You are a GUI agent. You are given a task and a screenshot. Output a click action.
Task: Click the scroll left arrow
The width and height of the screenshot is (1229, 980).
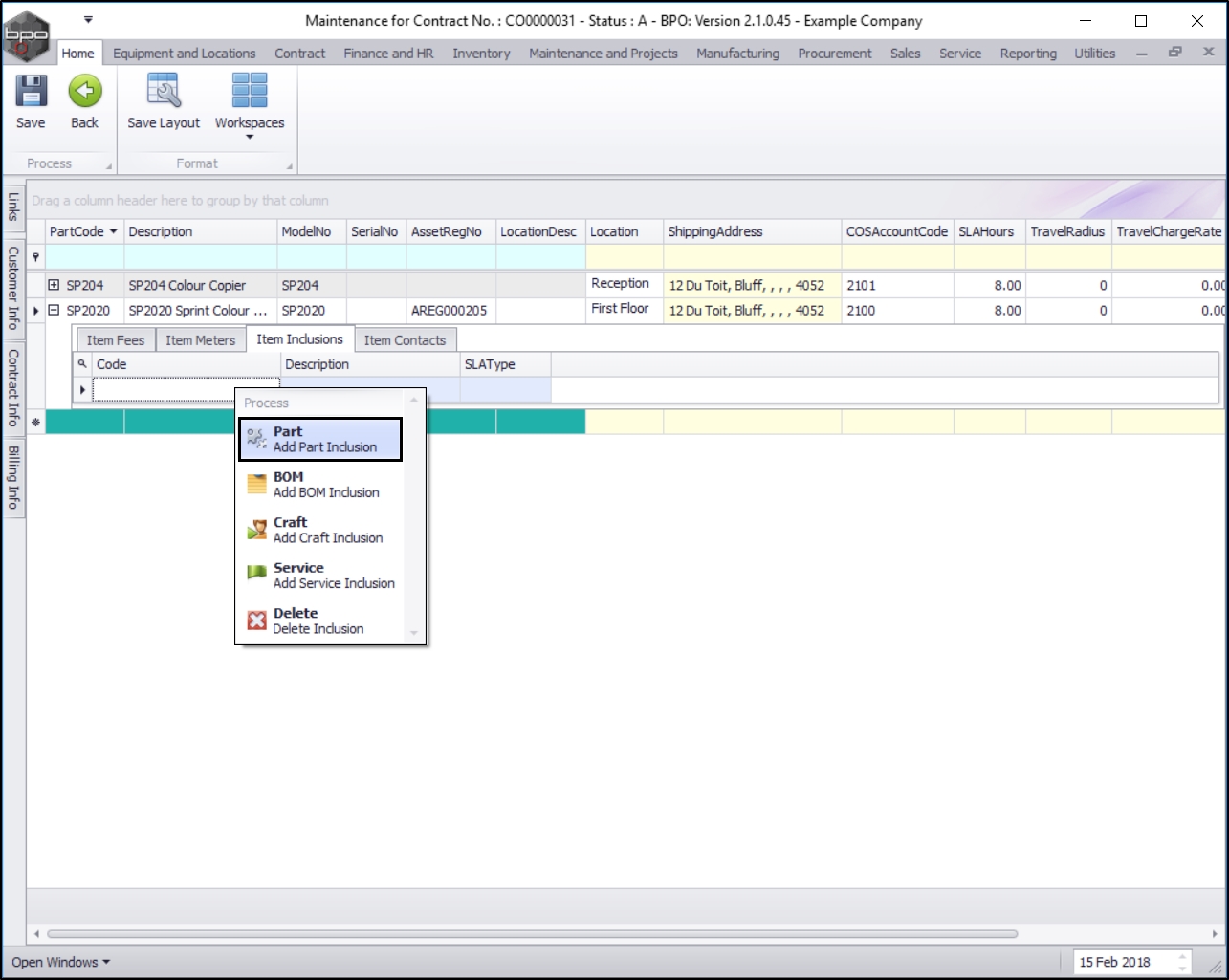pos(37,933)
